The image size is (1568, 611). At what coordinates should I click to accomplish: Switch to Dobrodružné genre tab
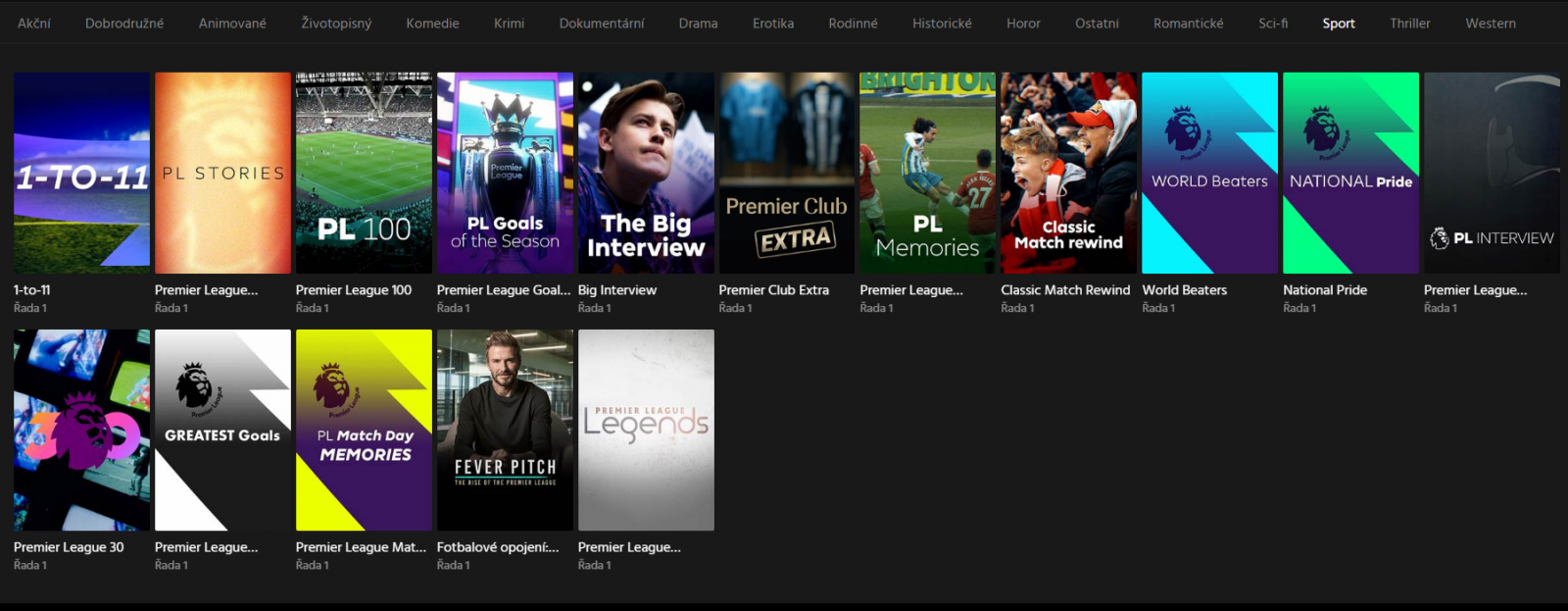pos(124,24)
